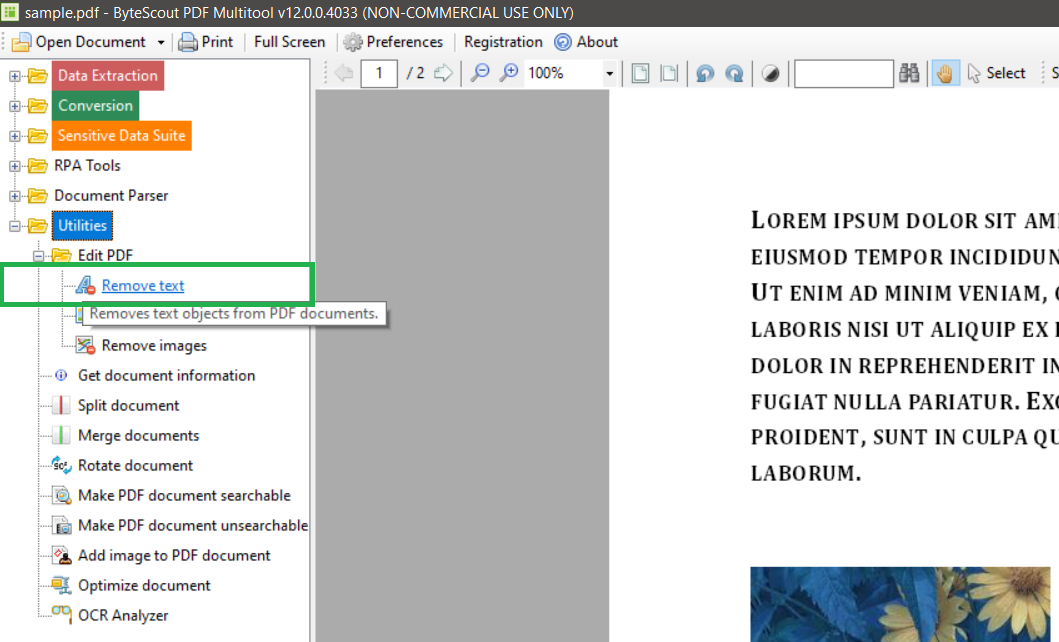Click Make PDF searchable icon

pyautogui.click(x=61, y=496)
